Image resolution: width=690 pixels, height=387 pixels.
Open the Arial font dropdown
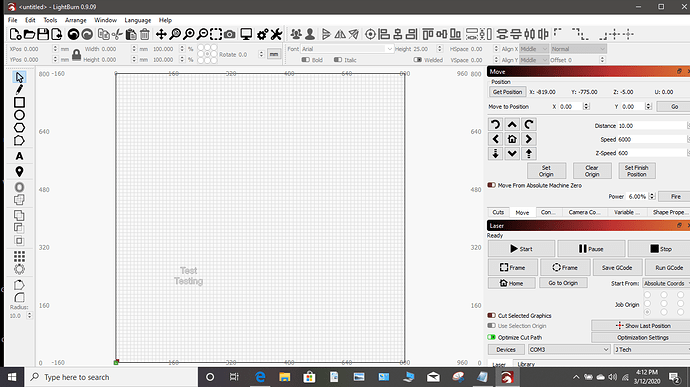(x=347, y=49)
